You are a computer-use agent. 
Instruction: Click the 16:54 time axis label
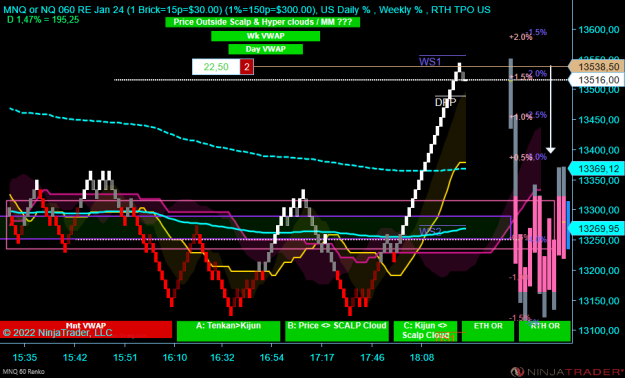tap(272, 358)
